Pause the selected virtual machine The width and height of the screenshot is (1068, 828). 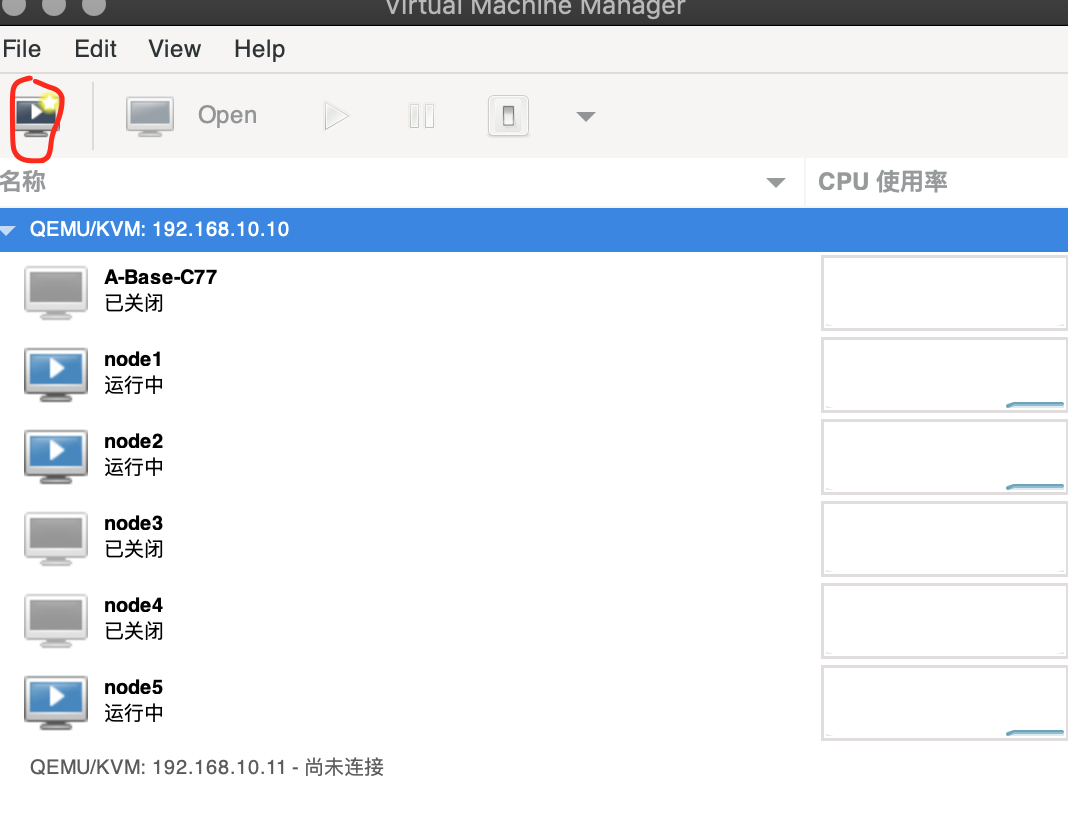click(x=422, y=116)
